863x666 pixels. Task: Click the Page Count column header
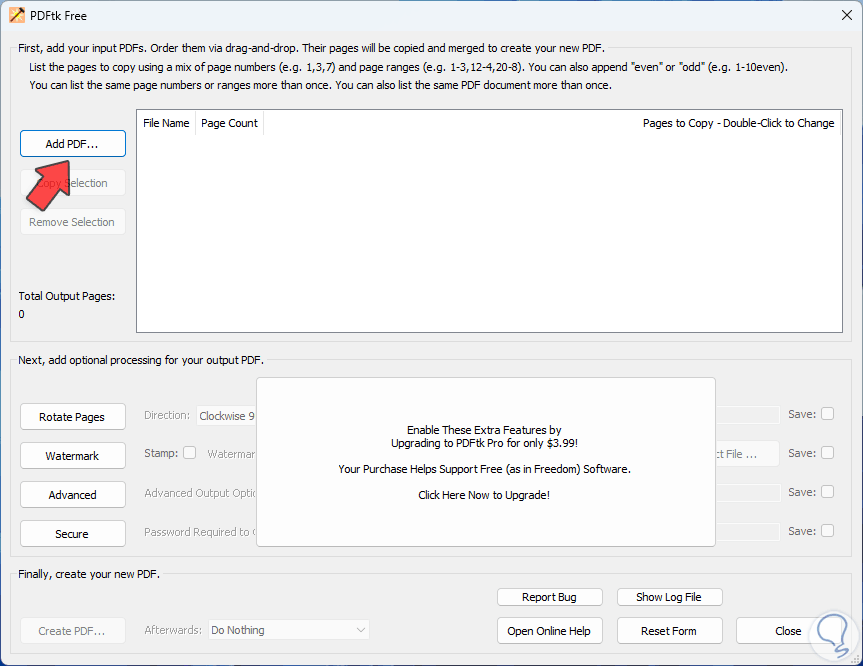click(229, 123)
